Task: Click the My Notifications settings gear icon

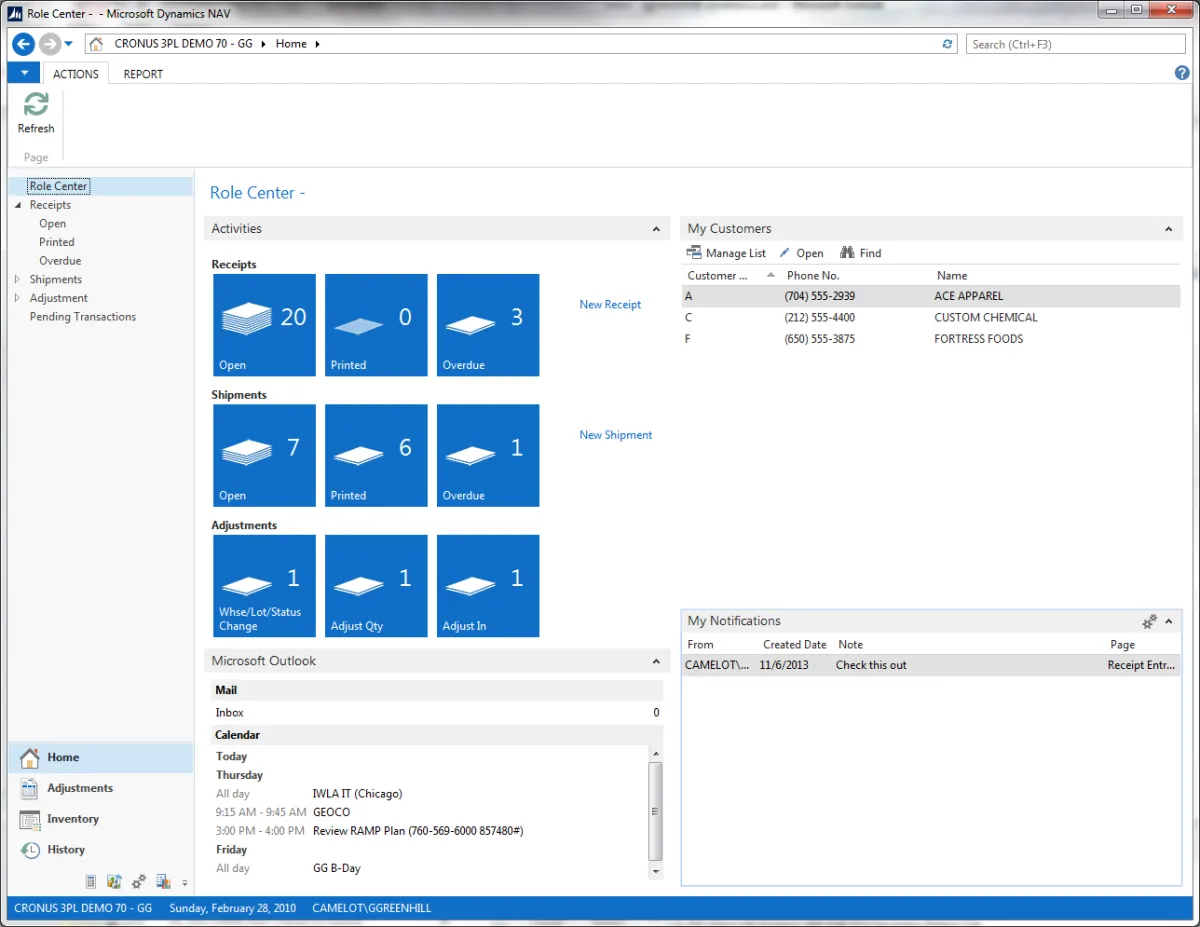Action: point(1149,621)
